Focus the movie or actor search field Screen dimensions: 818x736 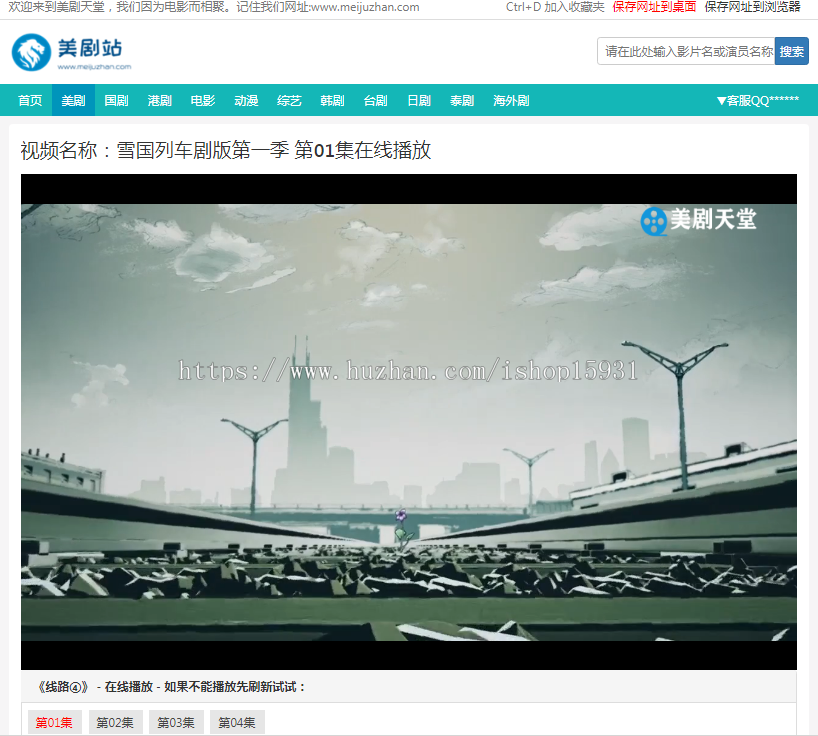pos(686,51)
